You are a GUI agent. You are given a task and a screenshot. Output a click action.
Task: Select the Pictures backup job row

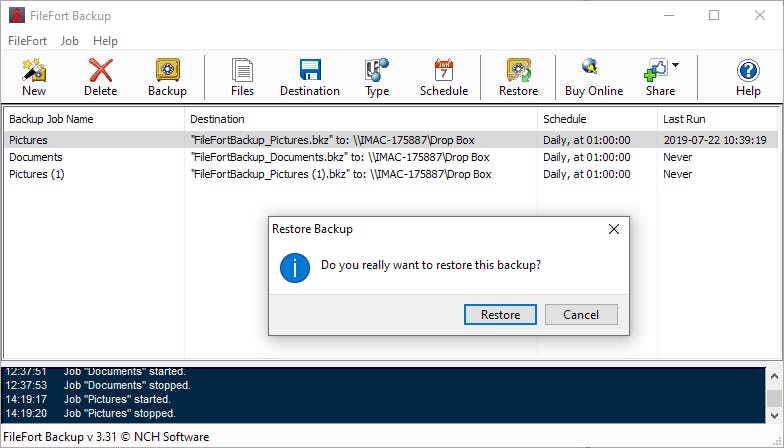coord(391,140)
